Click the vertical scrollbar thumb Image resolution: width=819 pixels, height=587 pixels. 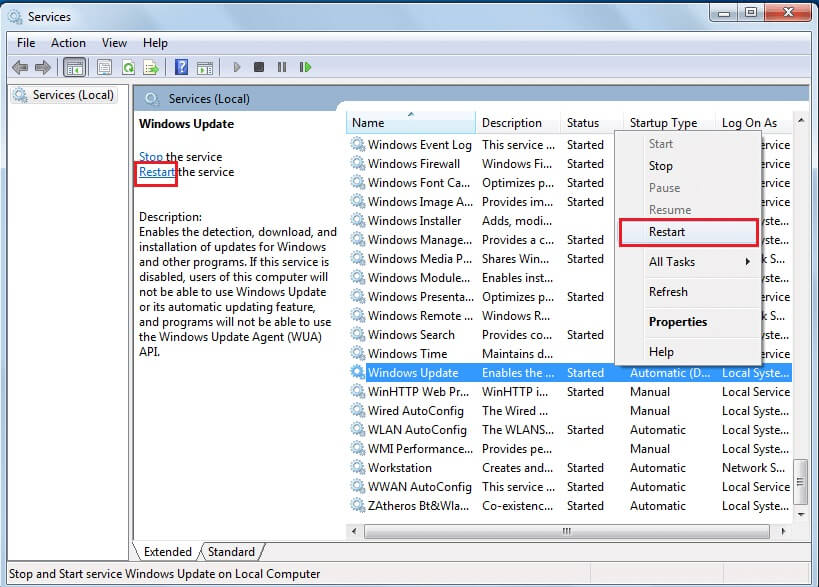[x=801, y=482]
